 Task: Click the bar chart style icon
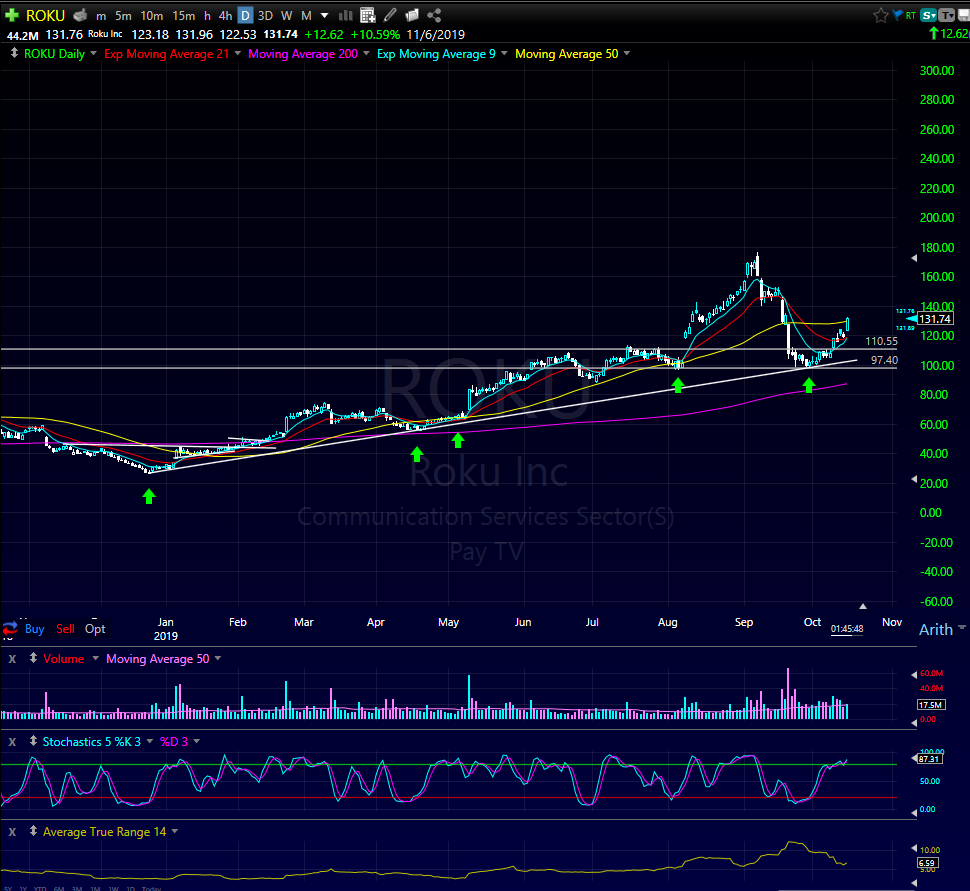[x=346, y=15]
